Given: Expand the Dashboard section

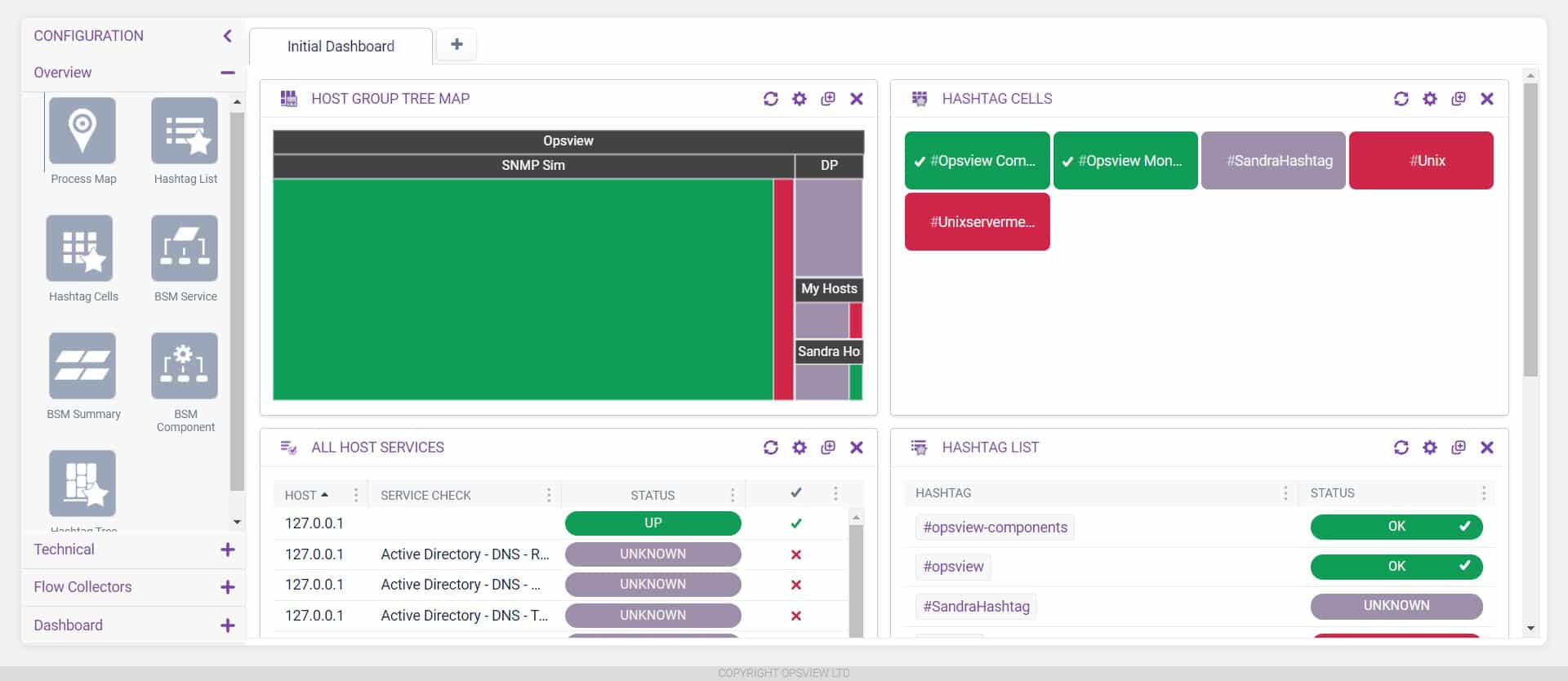Looking at the screenshot, I should [228, 625].
